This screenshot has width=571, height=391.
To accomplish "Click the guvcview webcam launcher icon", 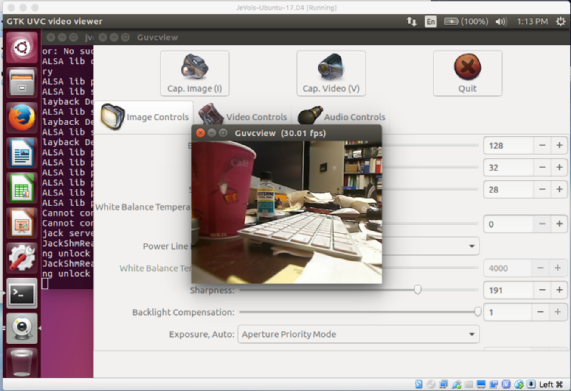I will [22, 328].
